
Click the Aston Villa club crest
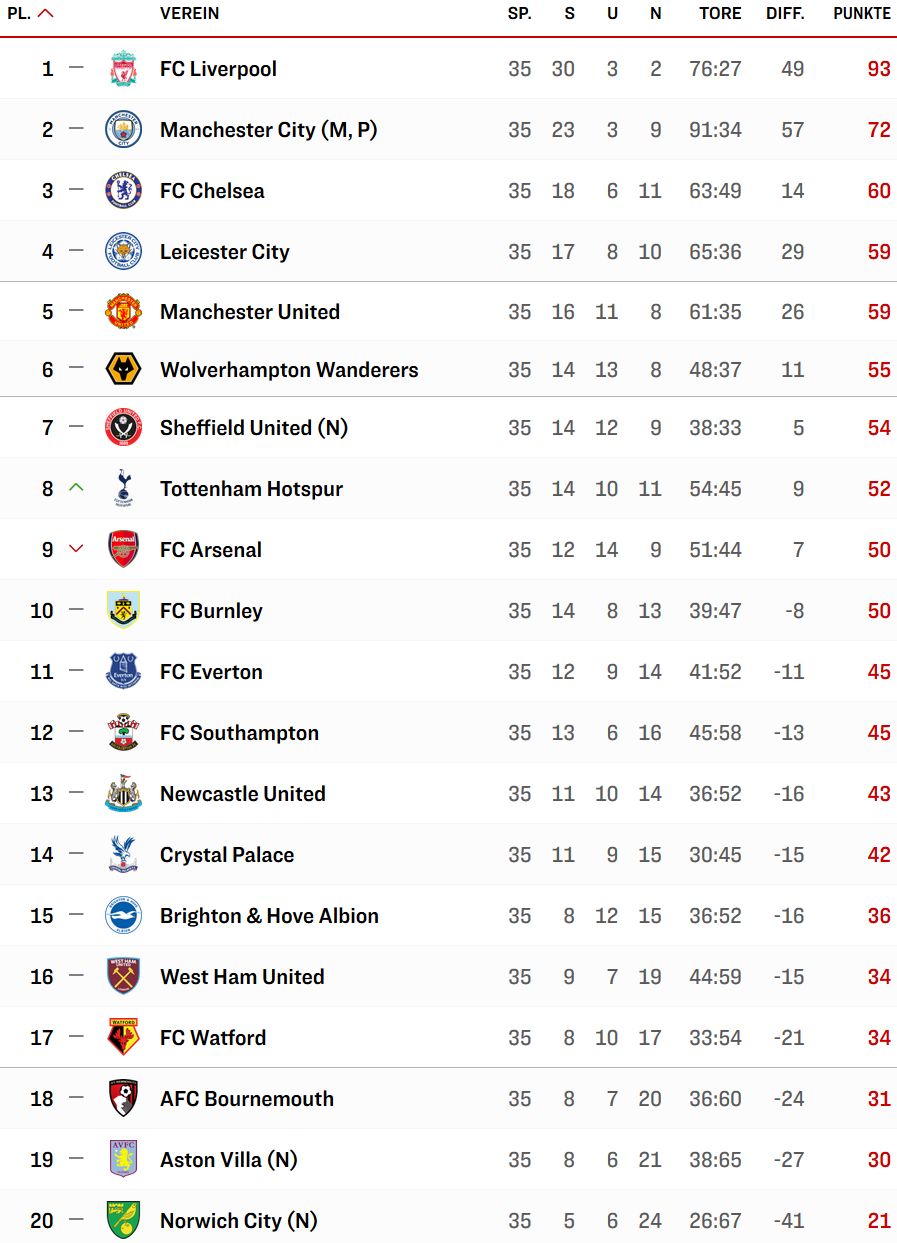123,1160
